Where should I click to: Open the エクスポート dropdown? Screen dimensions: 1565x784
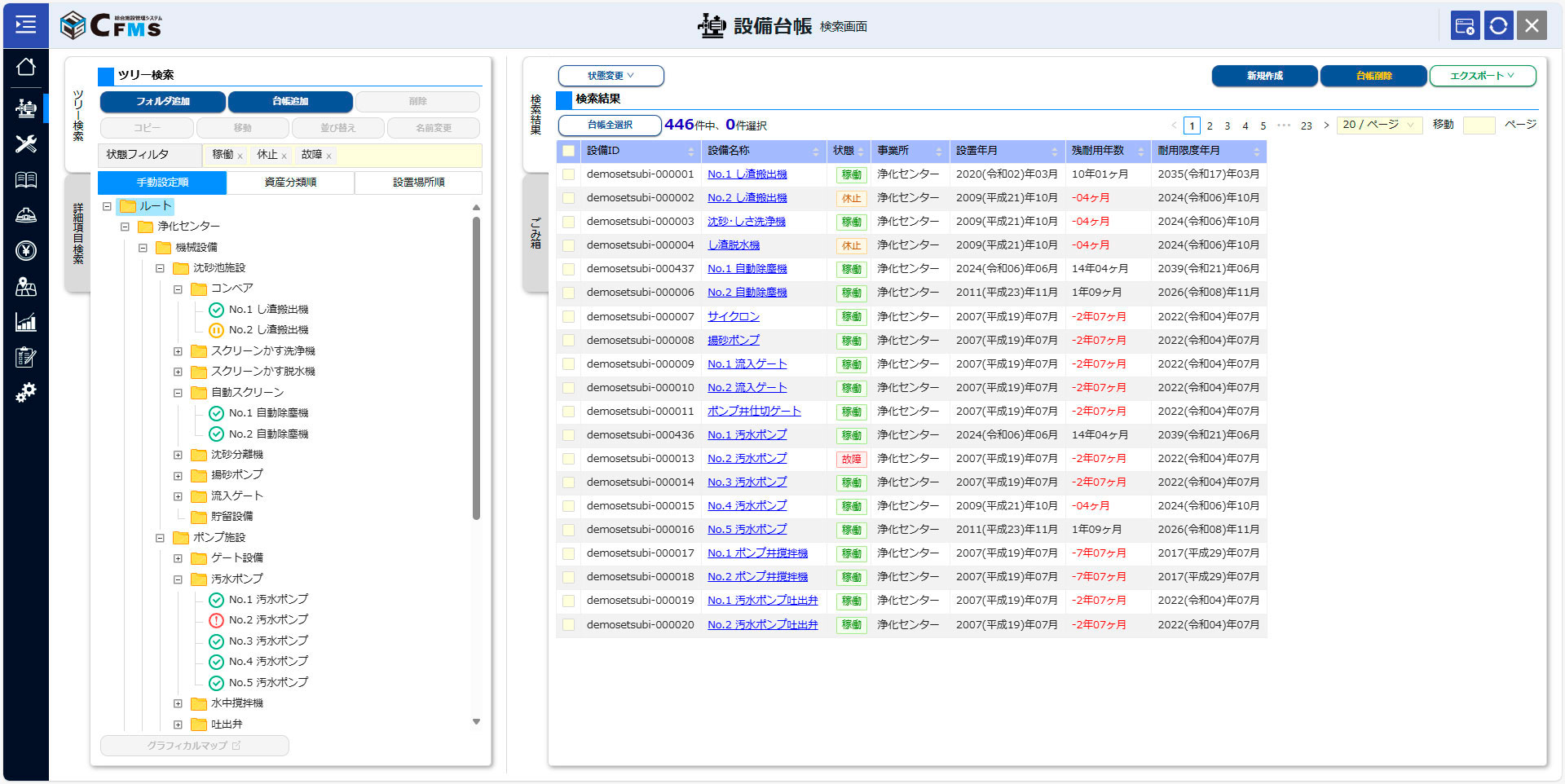[x=1482, y=76]
